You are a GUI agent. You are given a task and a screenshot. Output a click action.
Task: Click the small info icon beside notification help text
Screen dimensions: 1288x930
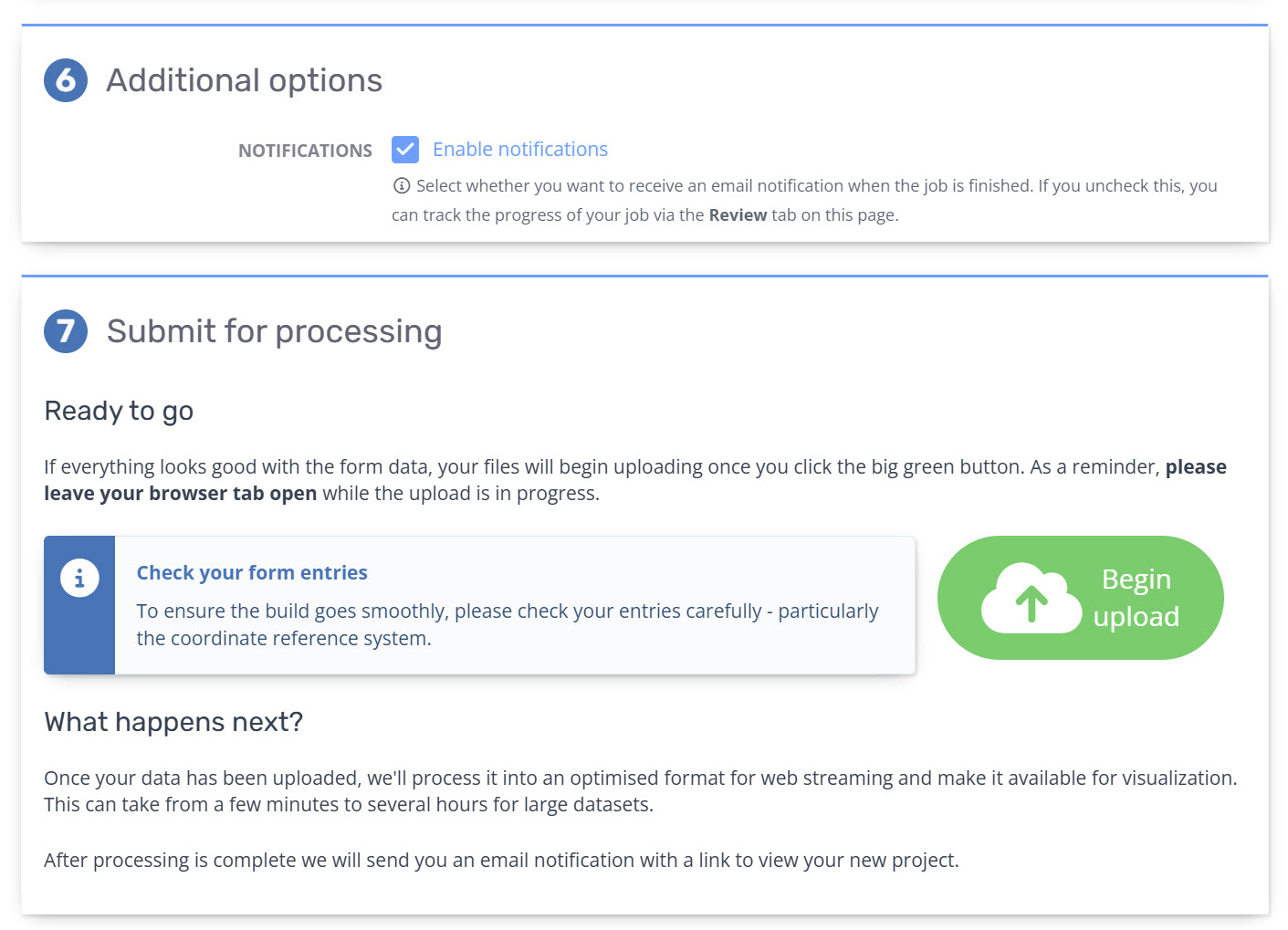pos(402,186)
